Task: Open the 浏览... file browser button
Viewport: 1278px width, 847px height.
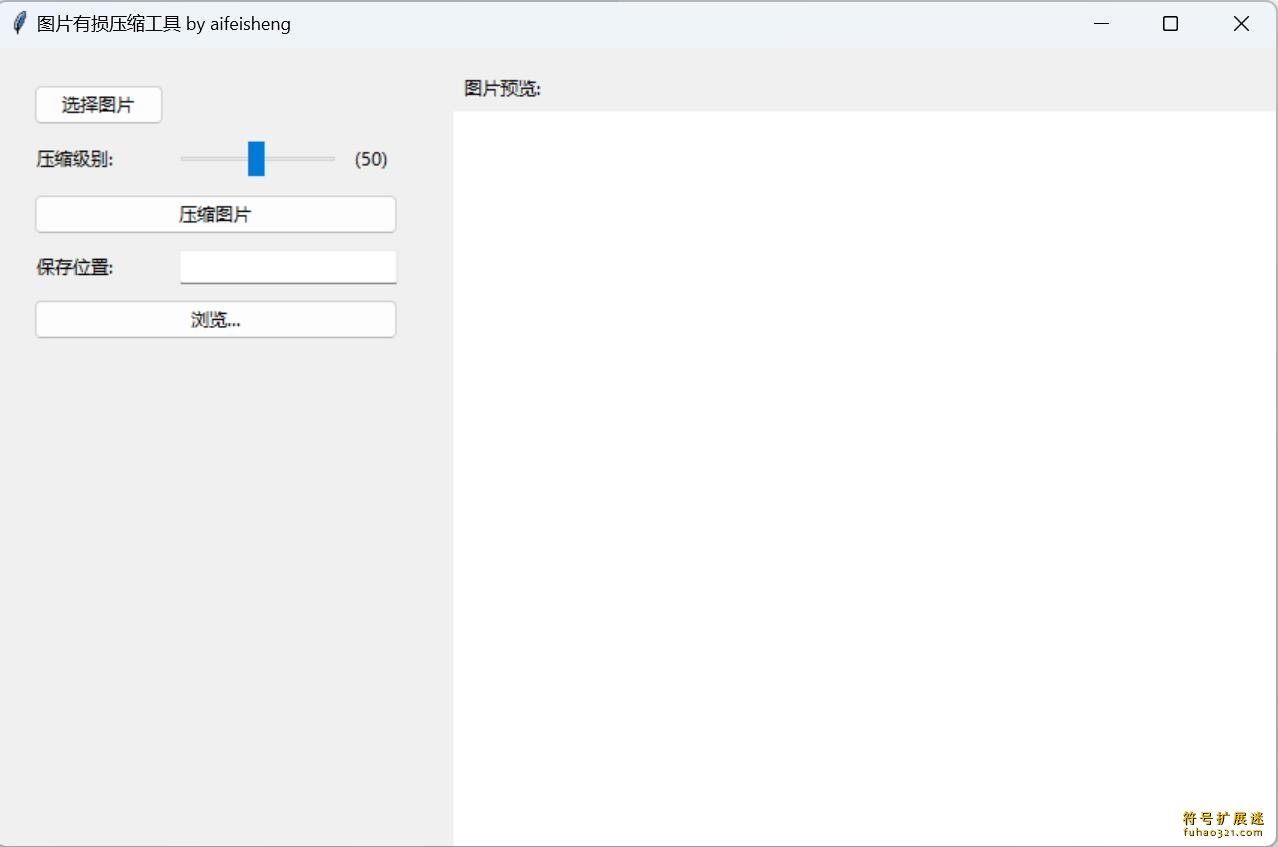Action: [215, 320]
